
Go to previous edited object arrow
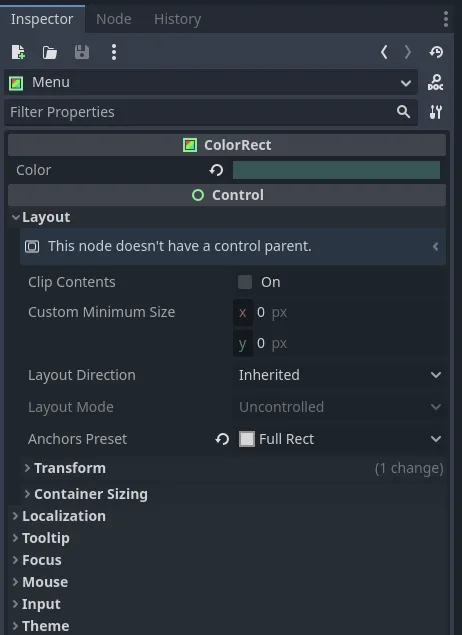click(x=384, y=52)
